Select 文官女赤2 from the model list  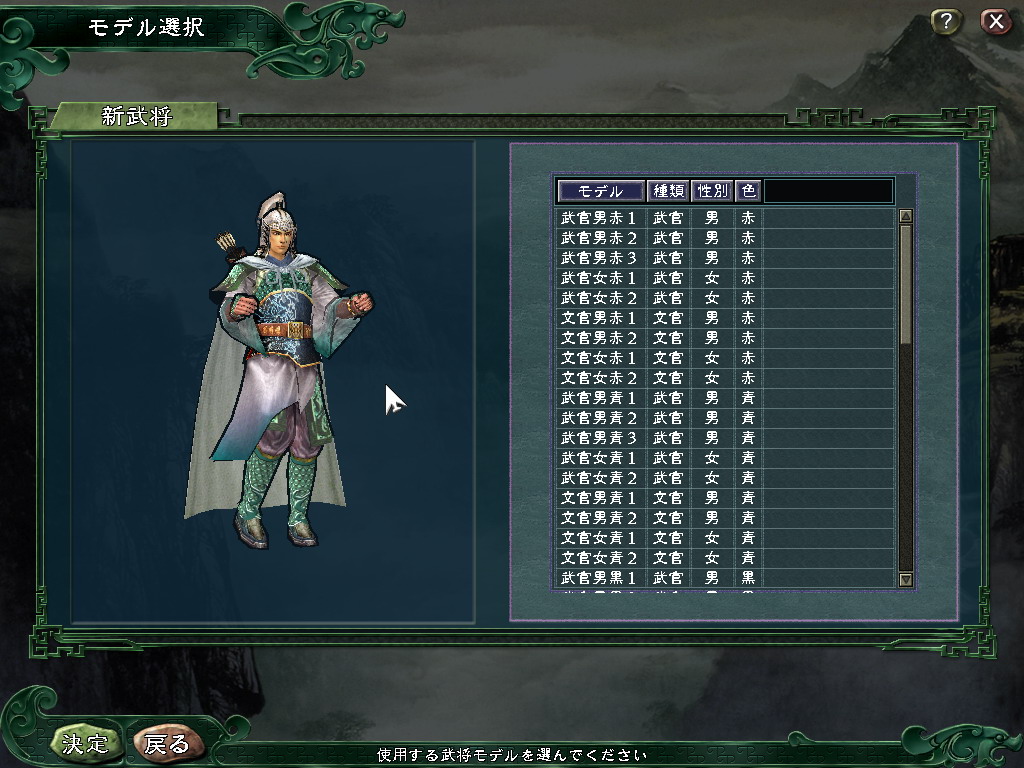tap(725, 378)
